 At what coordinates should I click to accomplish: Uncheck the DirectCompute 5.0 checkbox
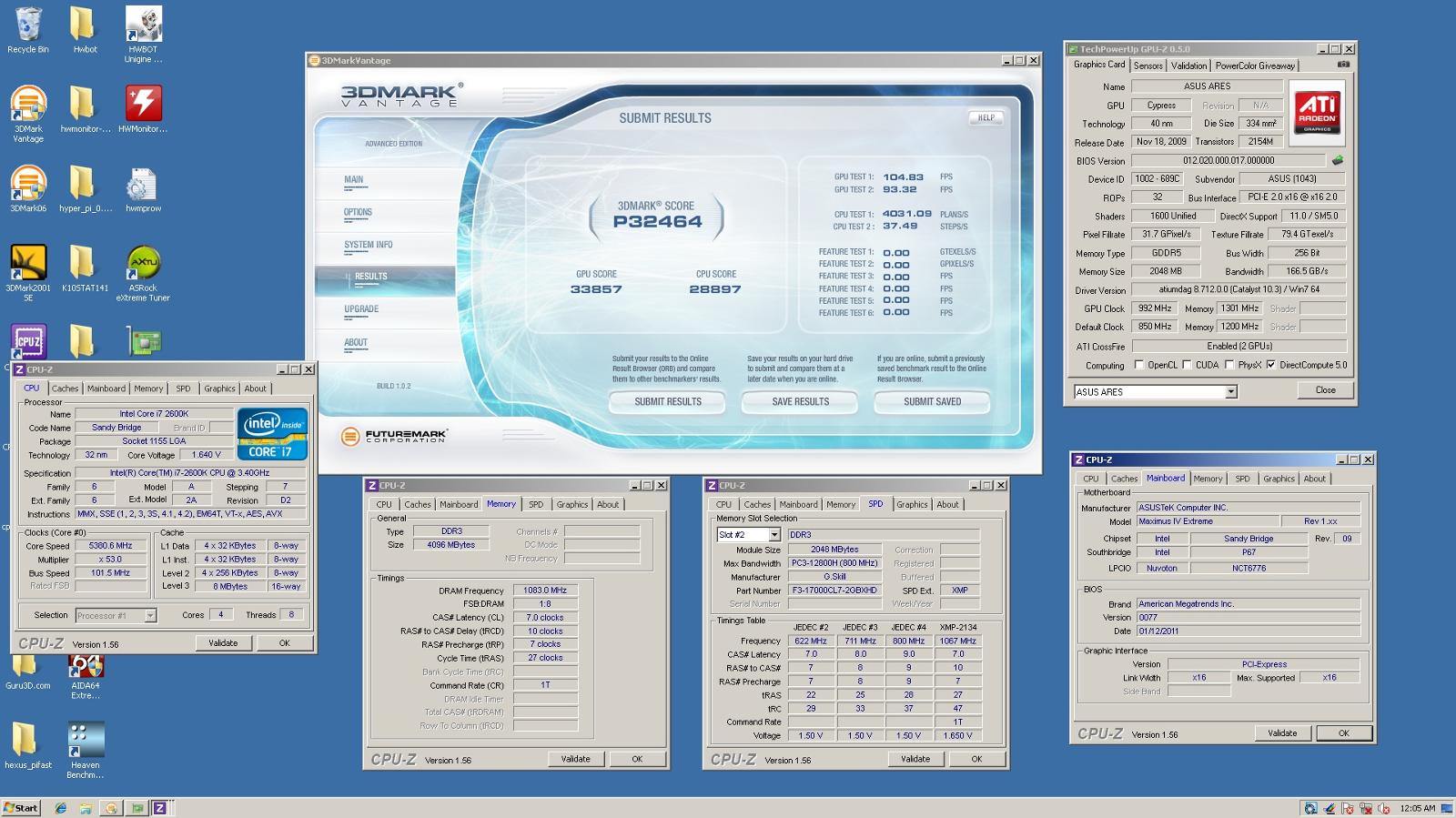(1270, 365)
